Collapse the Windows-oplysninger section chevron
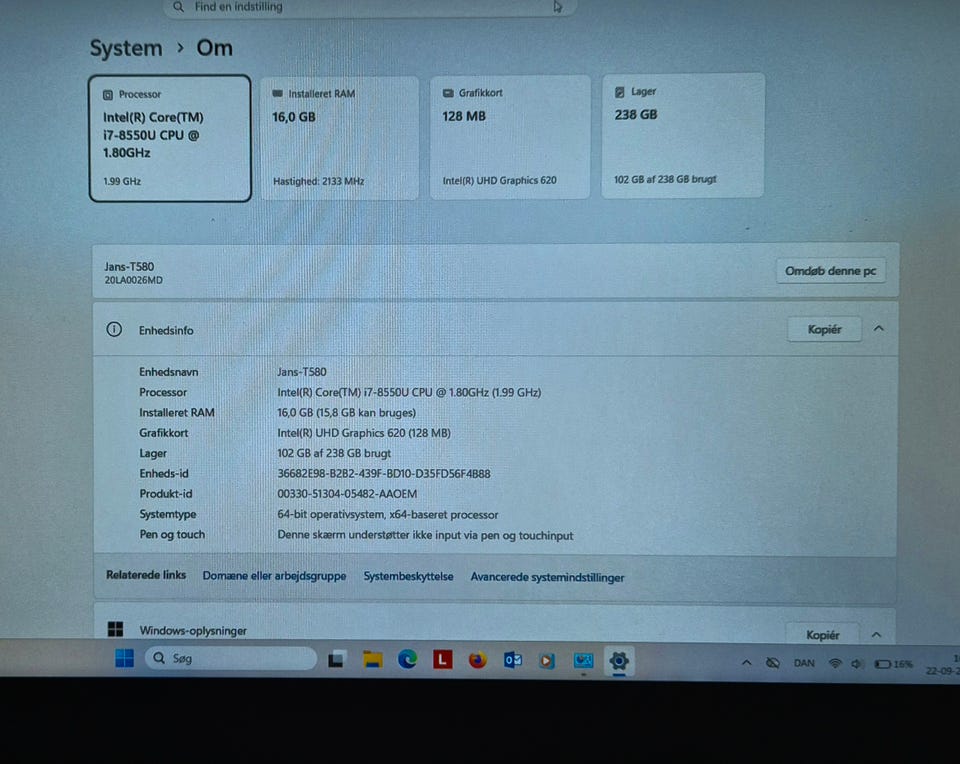Image resolution: width=960 pixels, height=764 pixels. (876, 634)
